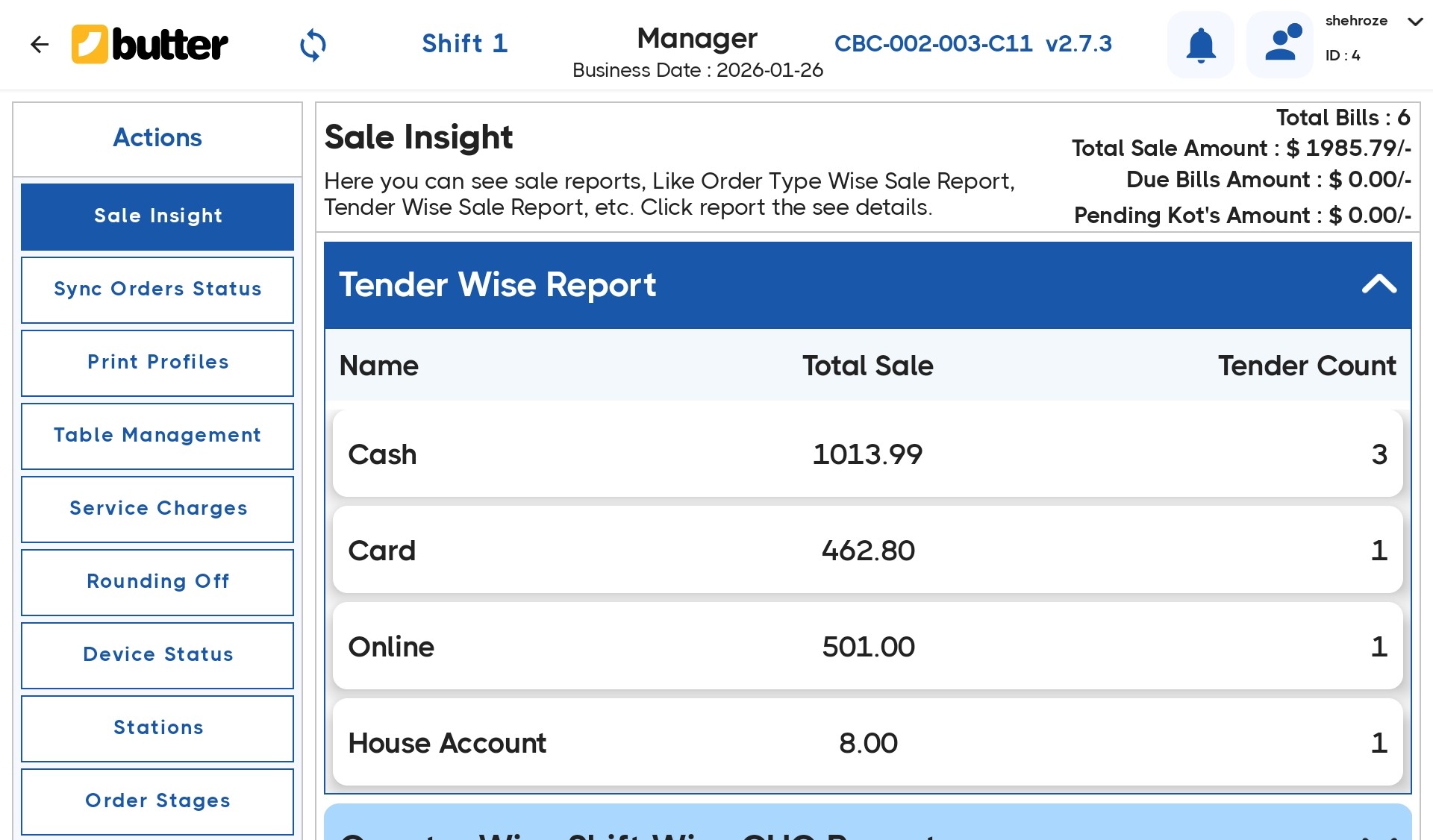Viewport: 1433px width, 840px height.
Task: Open the Stations section
Action: click(x=157, y=728)
